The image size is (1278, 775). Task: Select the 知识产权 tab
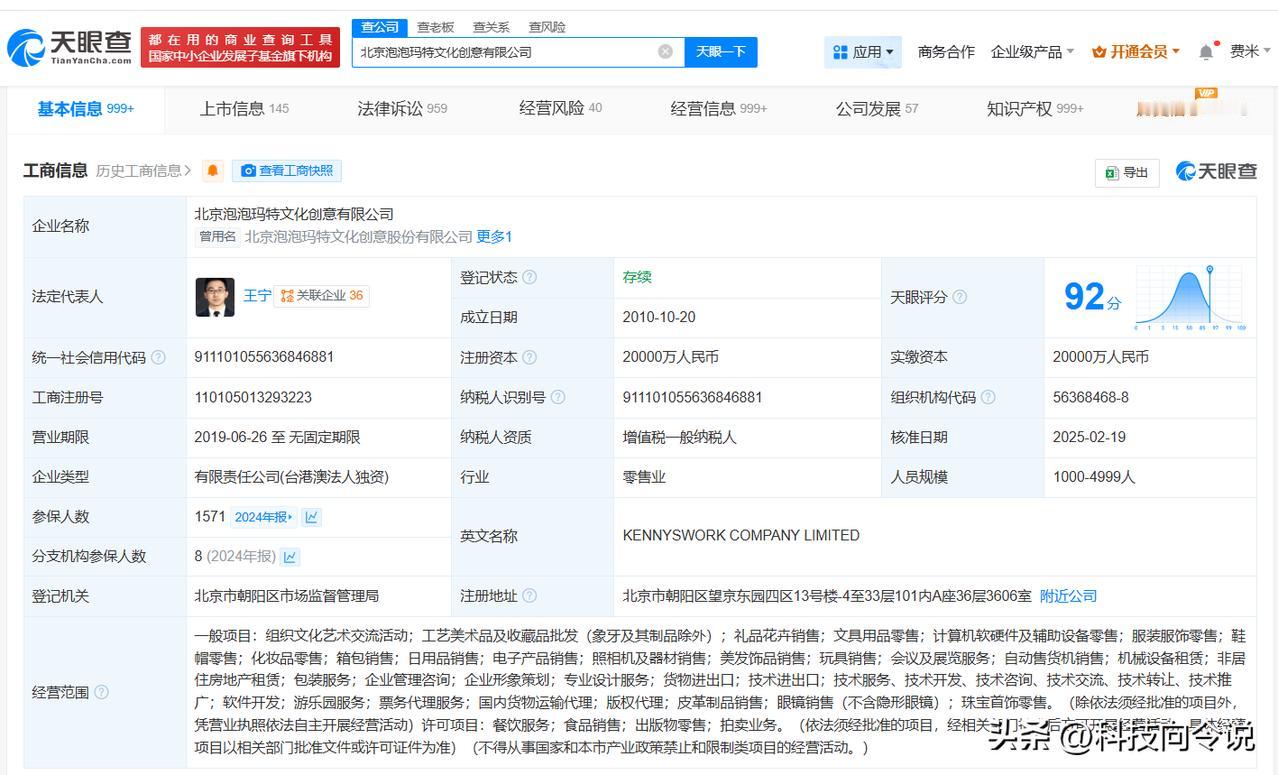click(x=1035, y=109)
